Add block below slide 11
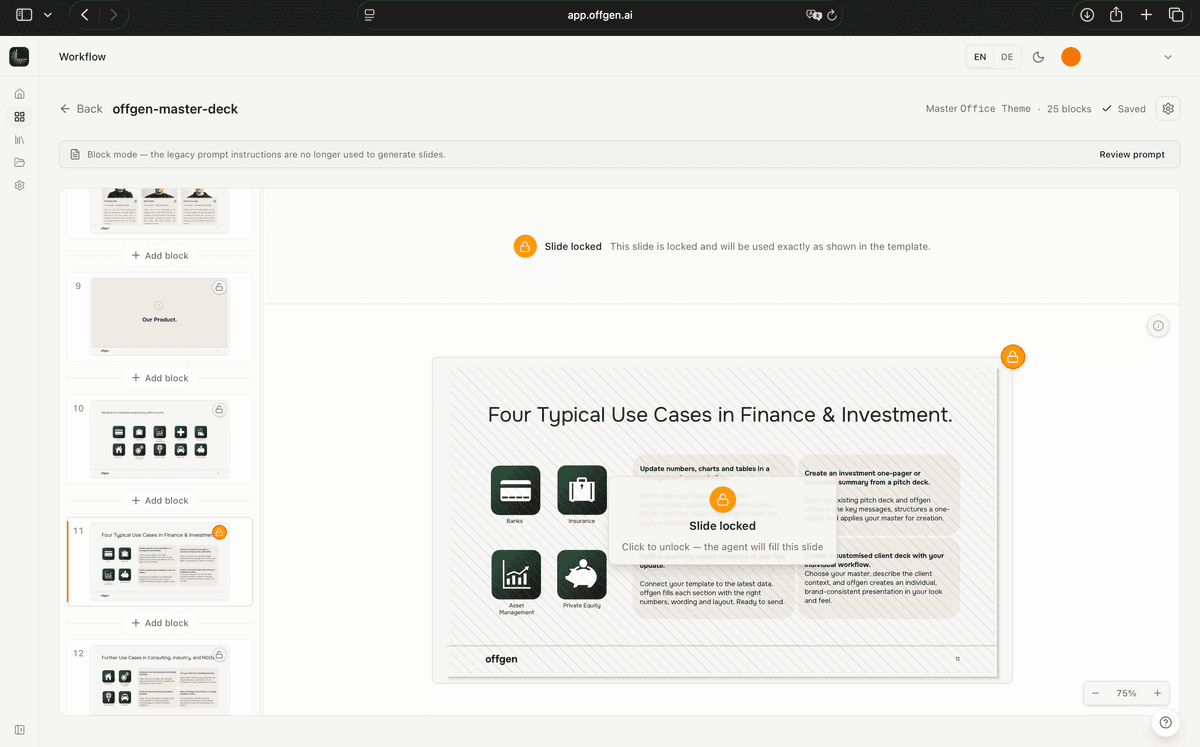1200x747 pixels. (x=160, y=623)
